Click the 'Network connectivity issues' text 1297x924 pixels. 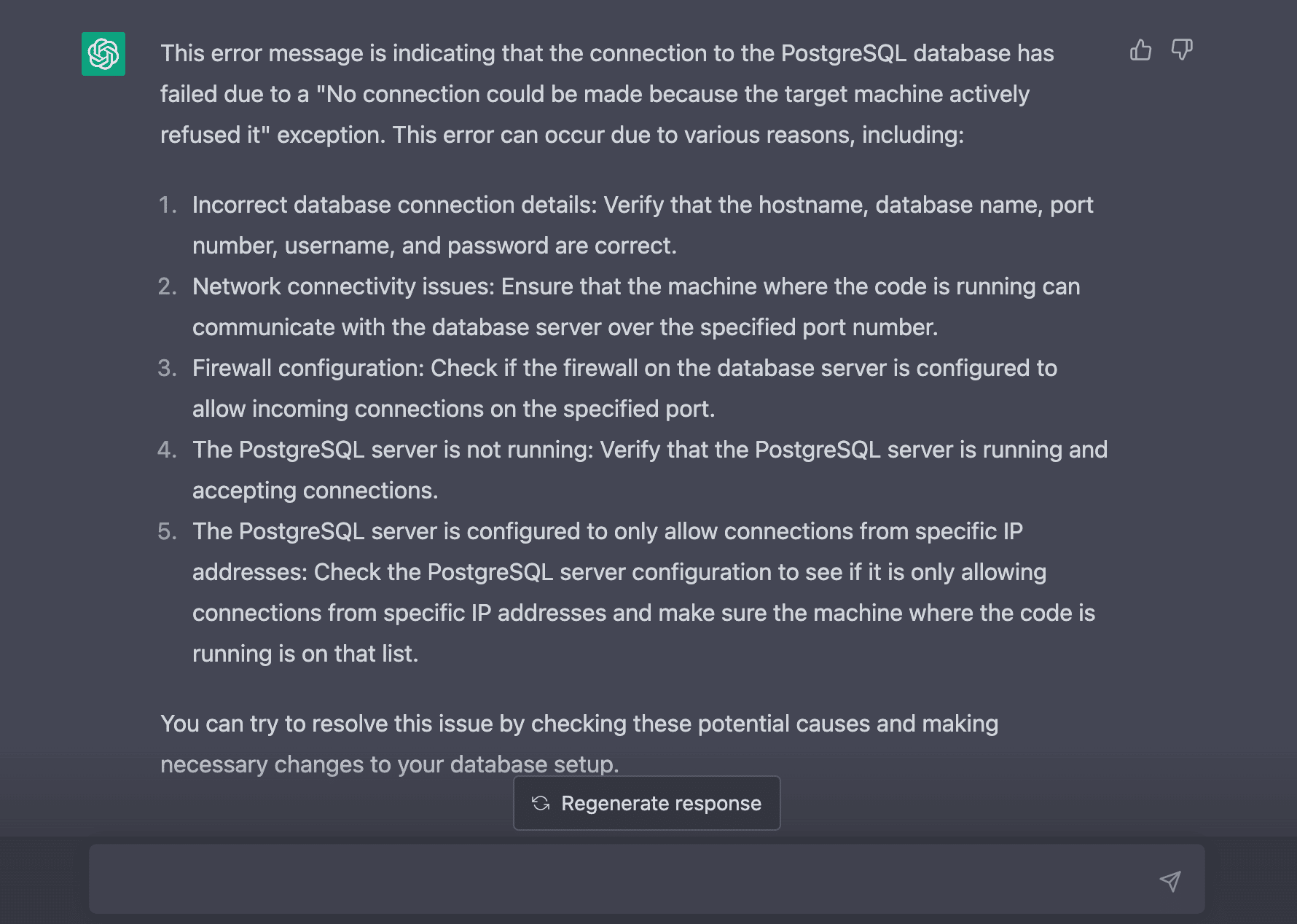(x=344, y=286)
